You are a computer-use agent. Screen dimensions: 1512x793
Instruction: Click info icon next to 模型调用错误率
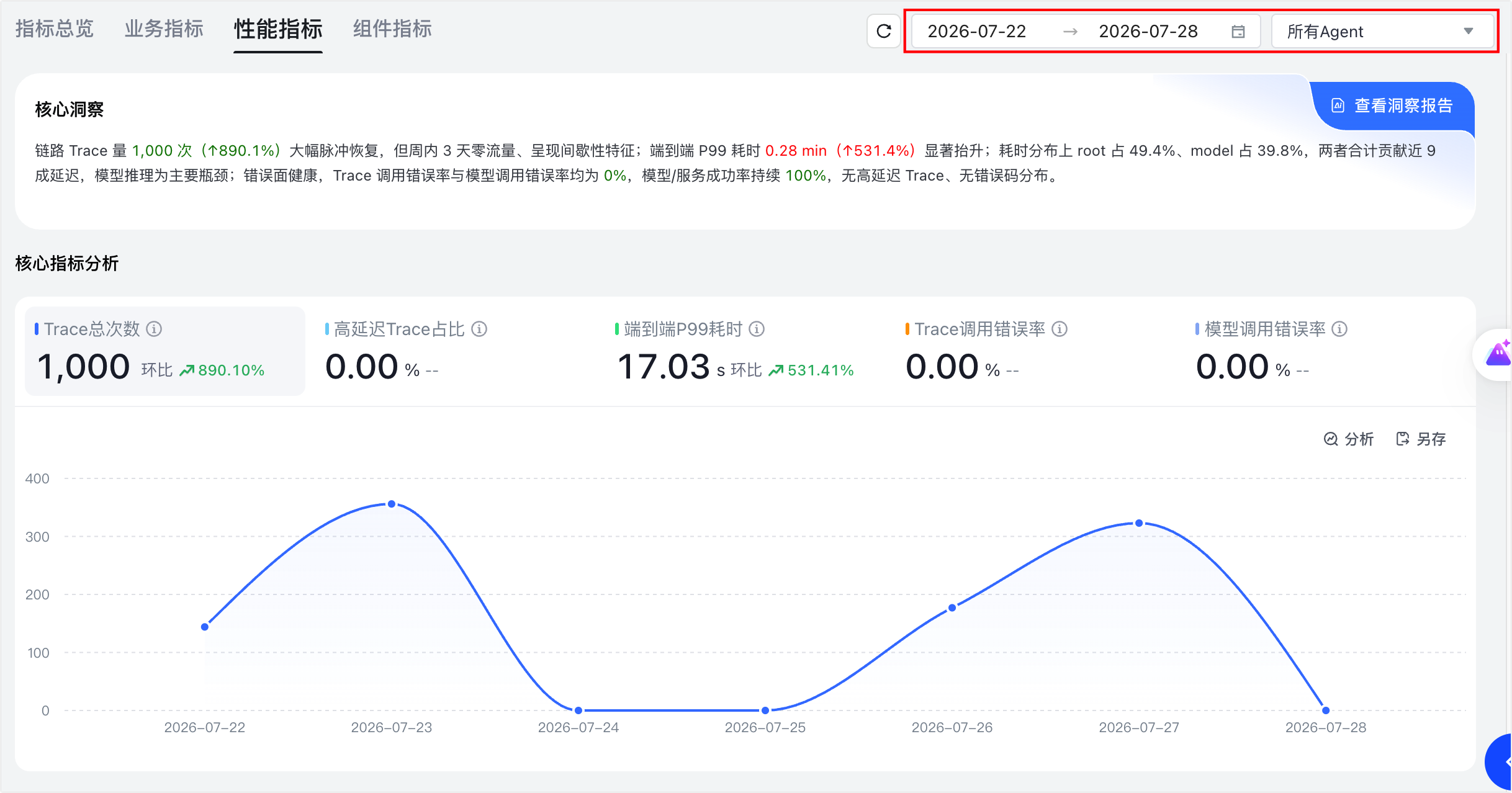point(1339,329)
